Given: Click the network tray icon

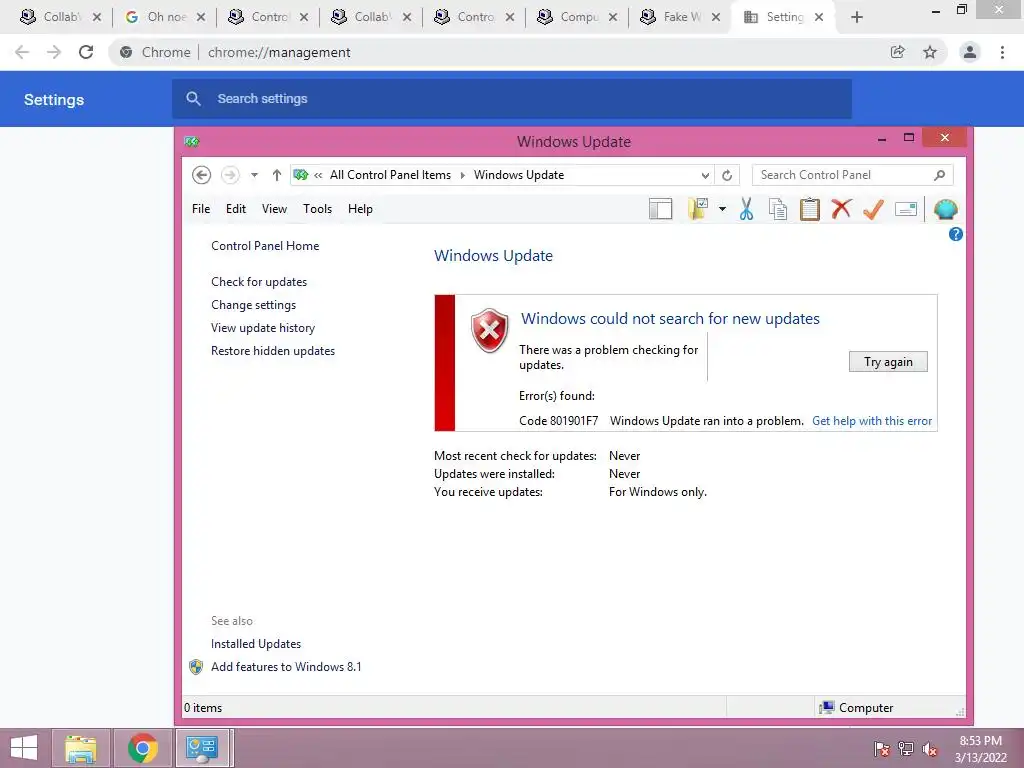Looking at the screenshot, I should (905, 749).
